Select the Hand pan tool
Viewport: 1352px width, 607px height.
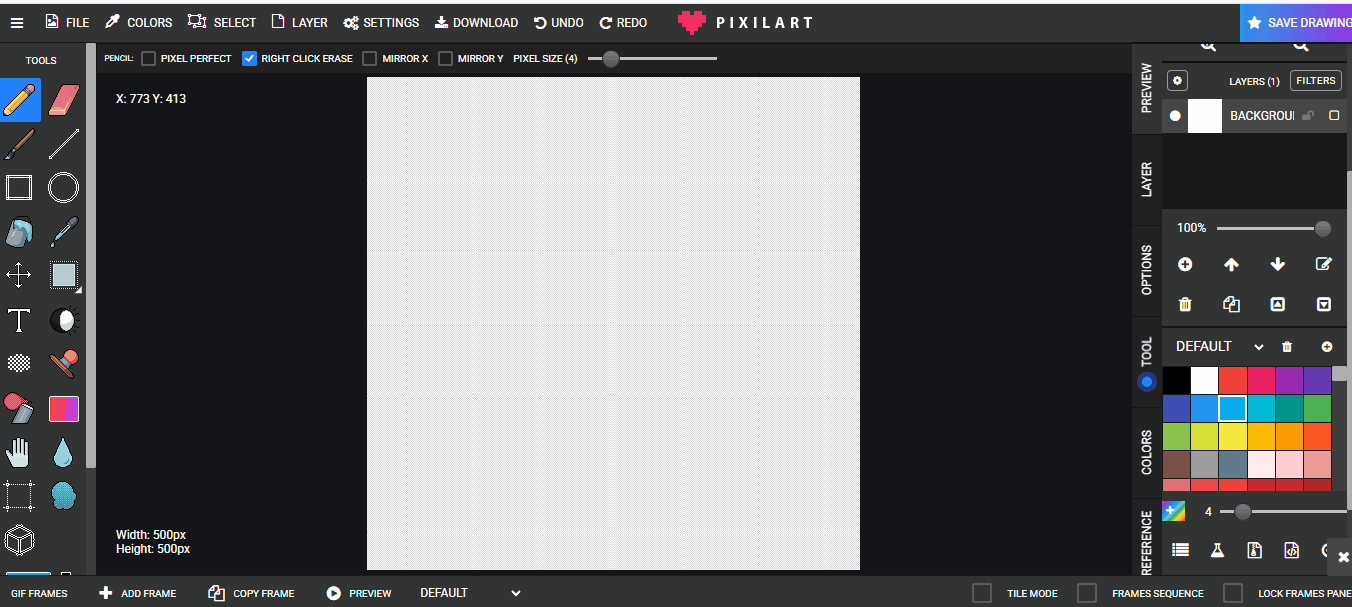(x=20, y=453)
